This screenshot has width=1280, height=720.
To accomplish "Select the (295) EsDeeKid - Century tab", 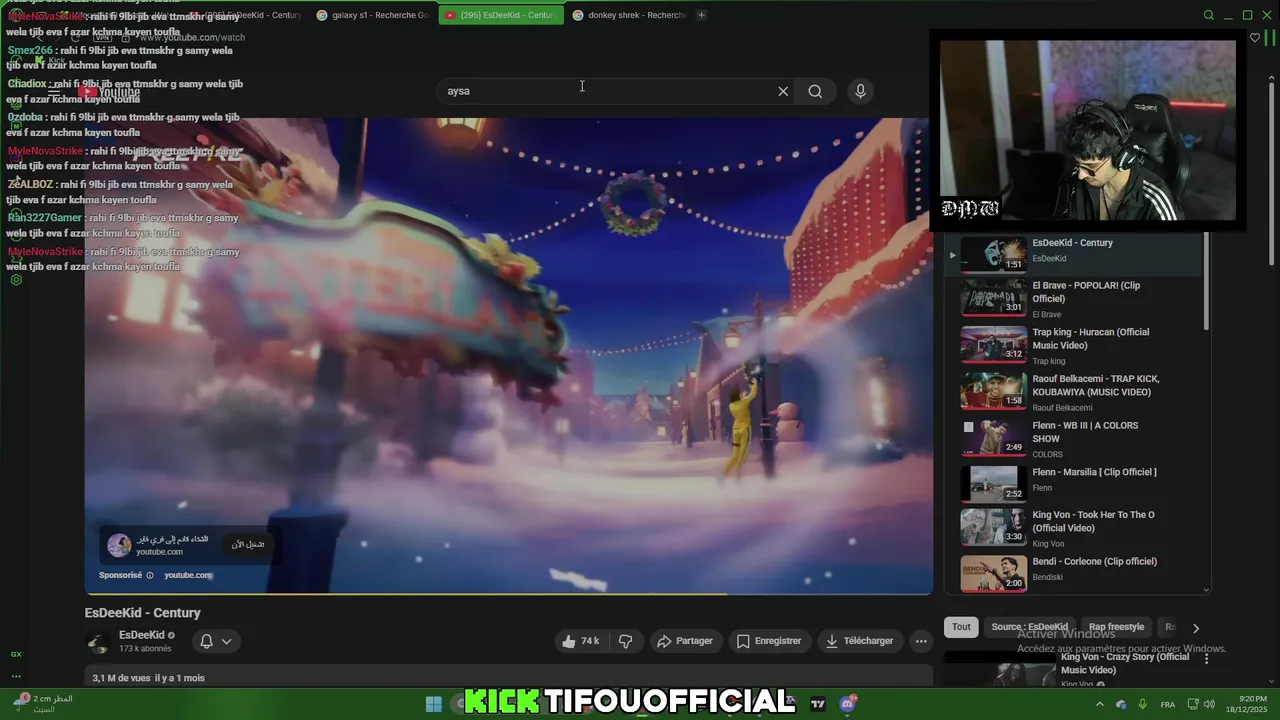I will (501, 15).
